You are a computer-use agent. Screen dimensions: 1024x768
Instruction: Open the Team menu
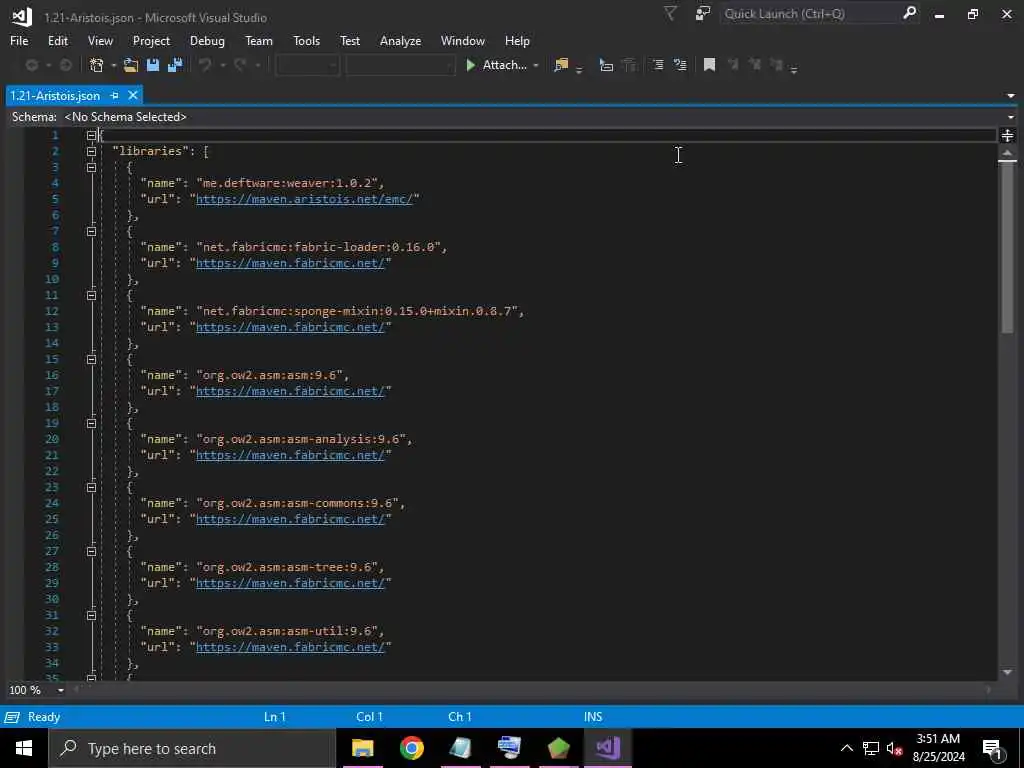tap(259, 40)
